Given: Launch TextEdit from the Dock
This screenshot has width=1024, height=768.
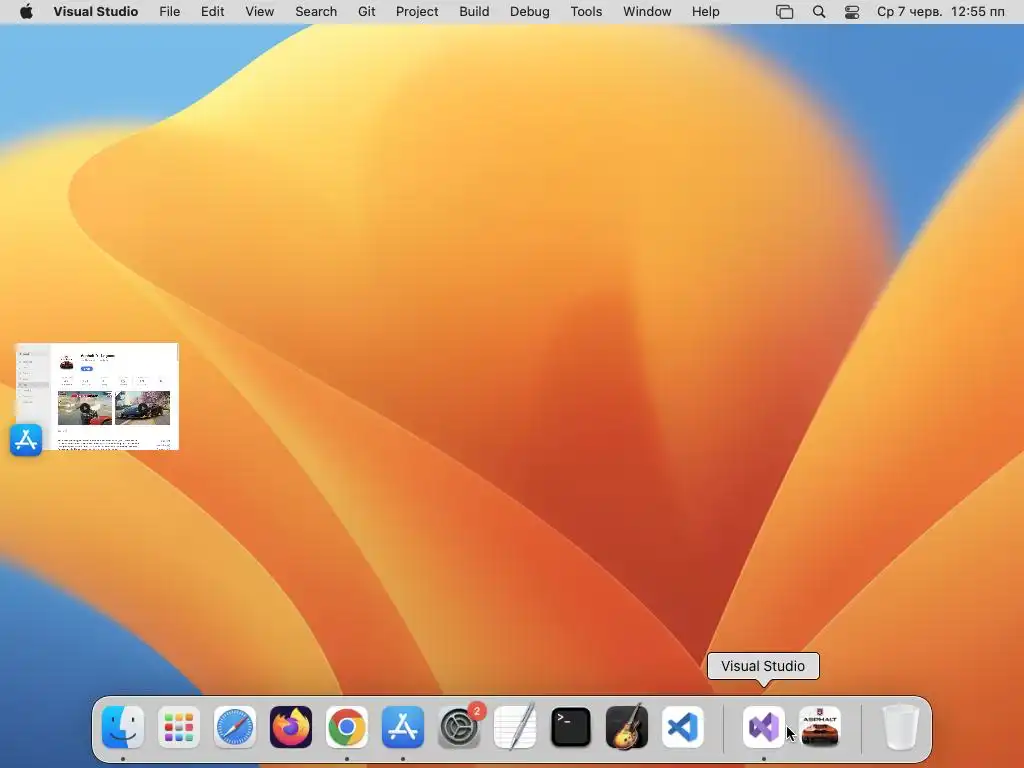Looking at the screenshot, I should click(x=515, y=727).
